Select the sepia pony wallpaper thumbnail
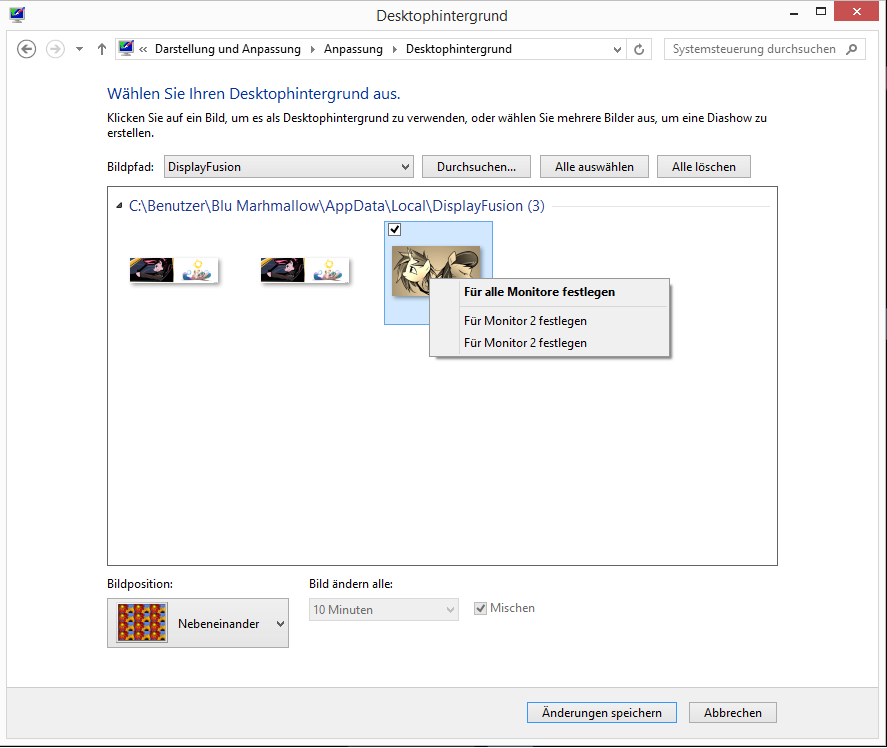The image size is (887, 748). (x=411, y=270)
